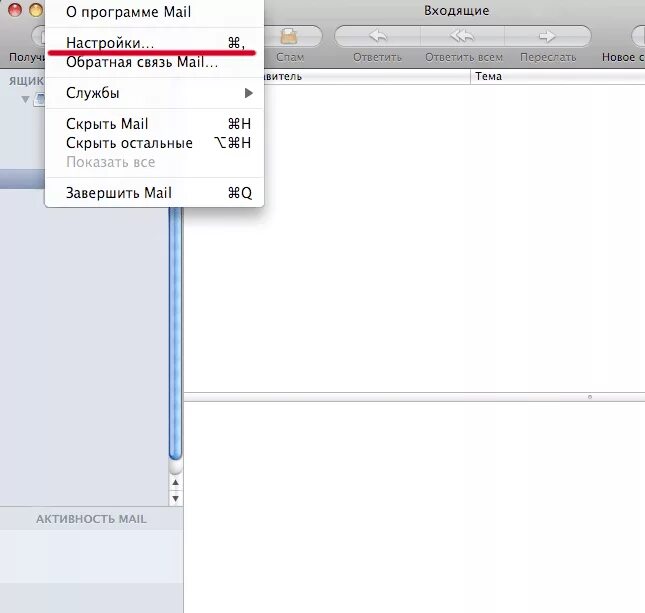Collapse the mailbox disclosure triangle in sidebar
This screenshot has height=613, width=645.
point(25,99)
